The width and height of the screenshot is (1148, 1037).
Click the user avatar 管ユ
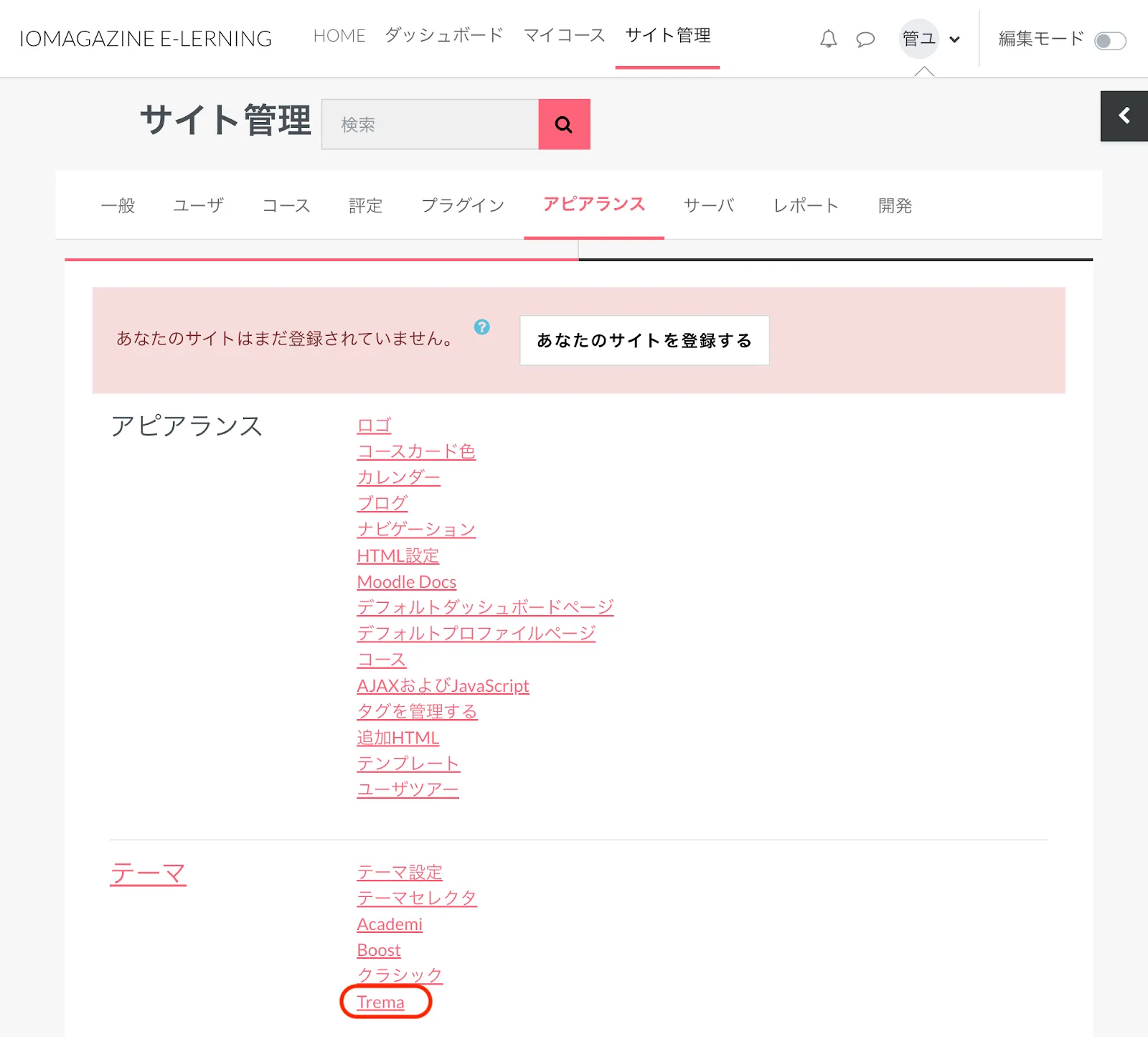pos(918,39)
